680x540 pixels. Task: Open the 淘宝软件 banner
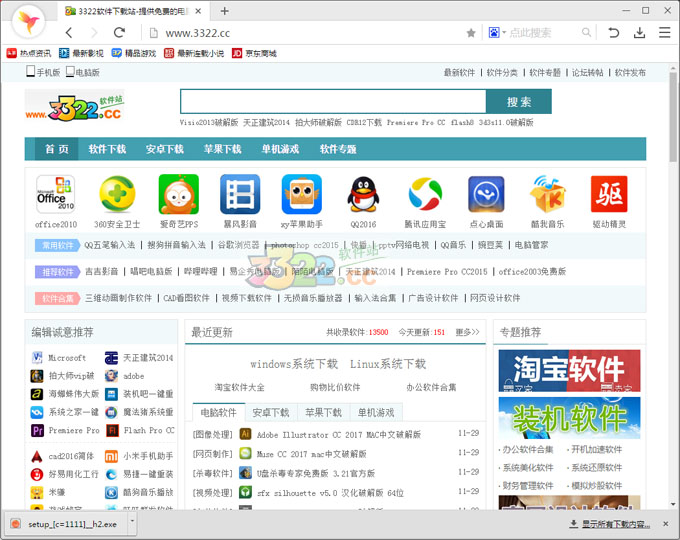[569, 371]
